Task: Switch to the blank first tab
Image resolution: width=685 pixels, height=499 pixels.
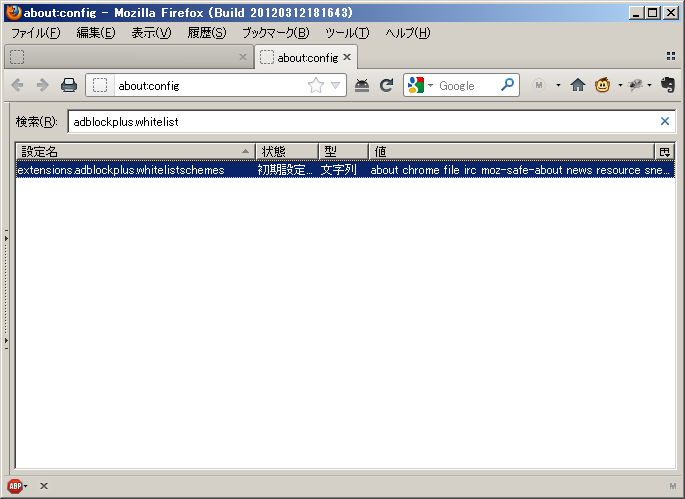Action: (x=129, y=57)
